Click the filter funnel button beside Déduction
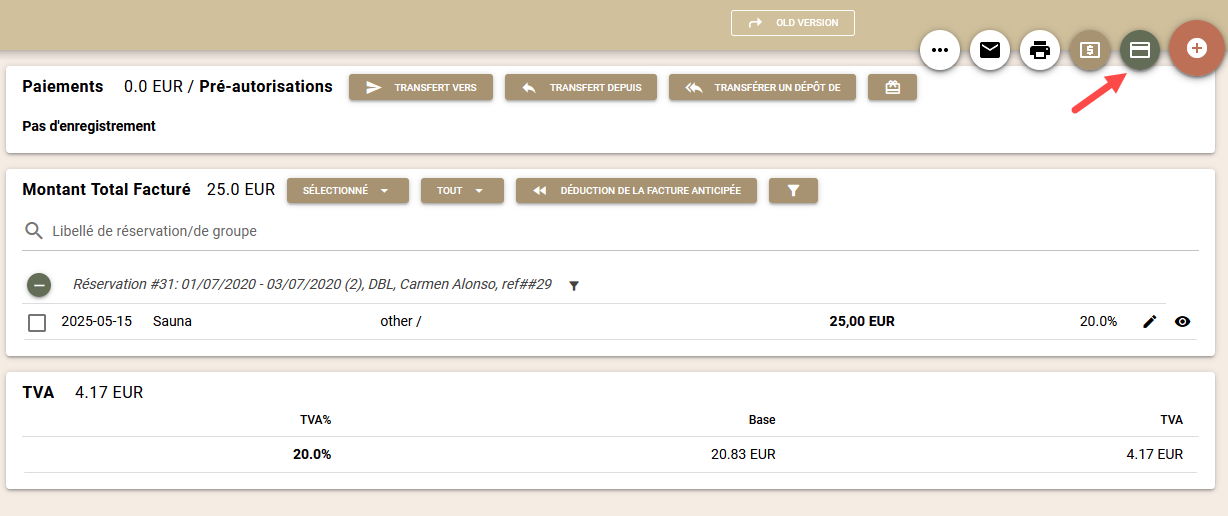 click(793, 190)
